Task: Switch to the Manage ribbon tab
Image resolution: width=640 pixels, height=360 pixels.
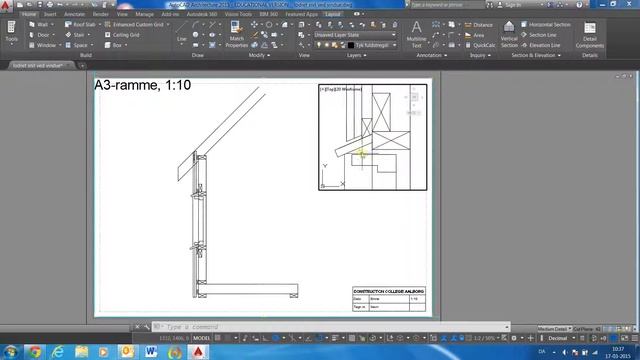Action: pyautogui.click(x=144, y=14)
